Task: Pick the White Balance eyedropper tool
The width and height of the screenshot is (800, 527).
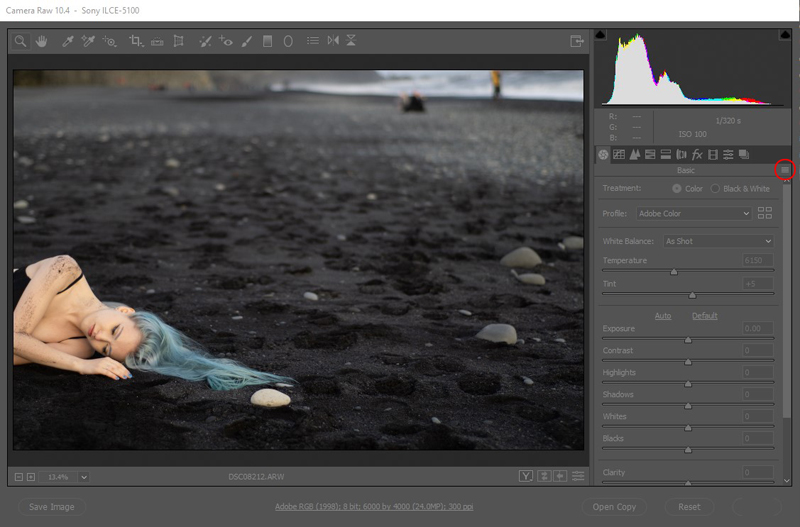Action: click(x=67, y=41)
